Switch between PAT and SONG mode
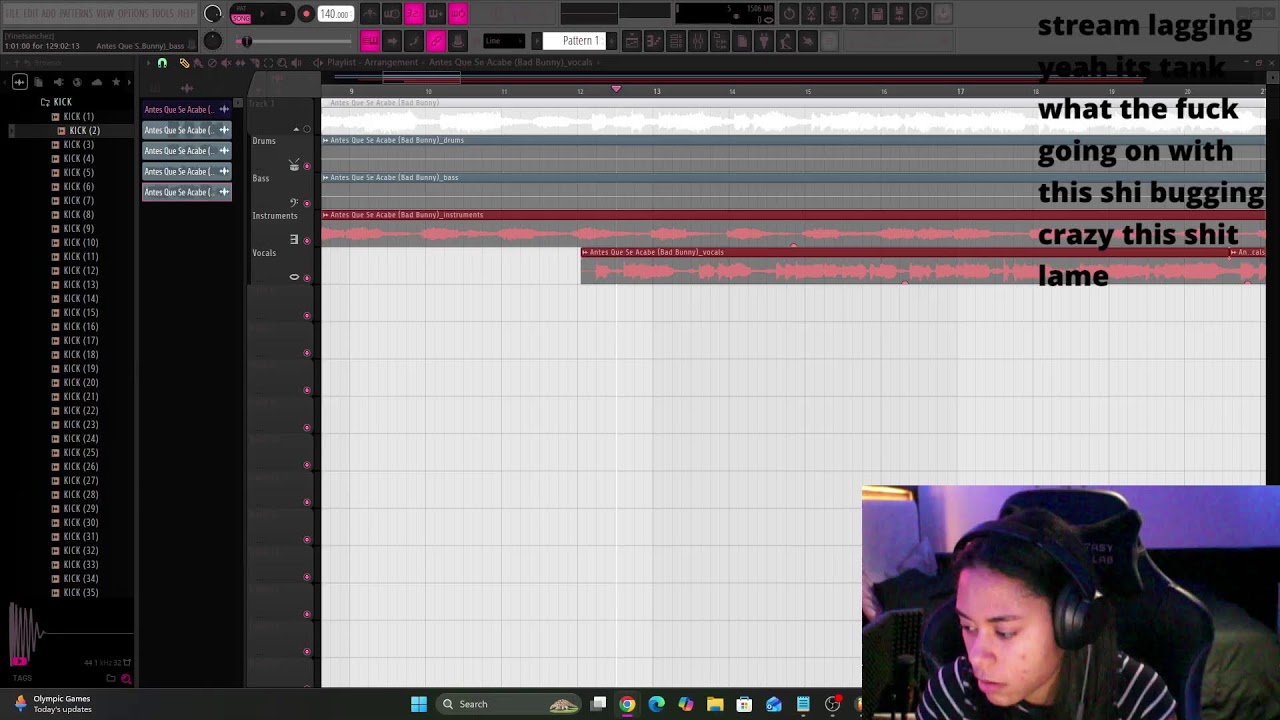 click(241, 14)
